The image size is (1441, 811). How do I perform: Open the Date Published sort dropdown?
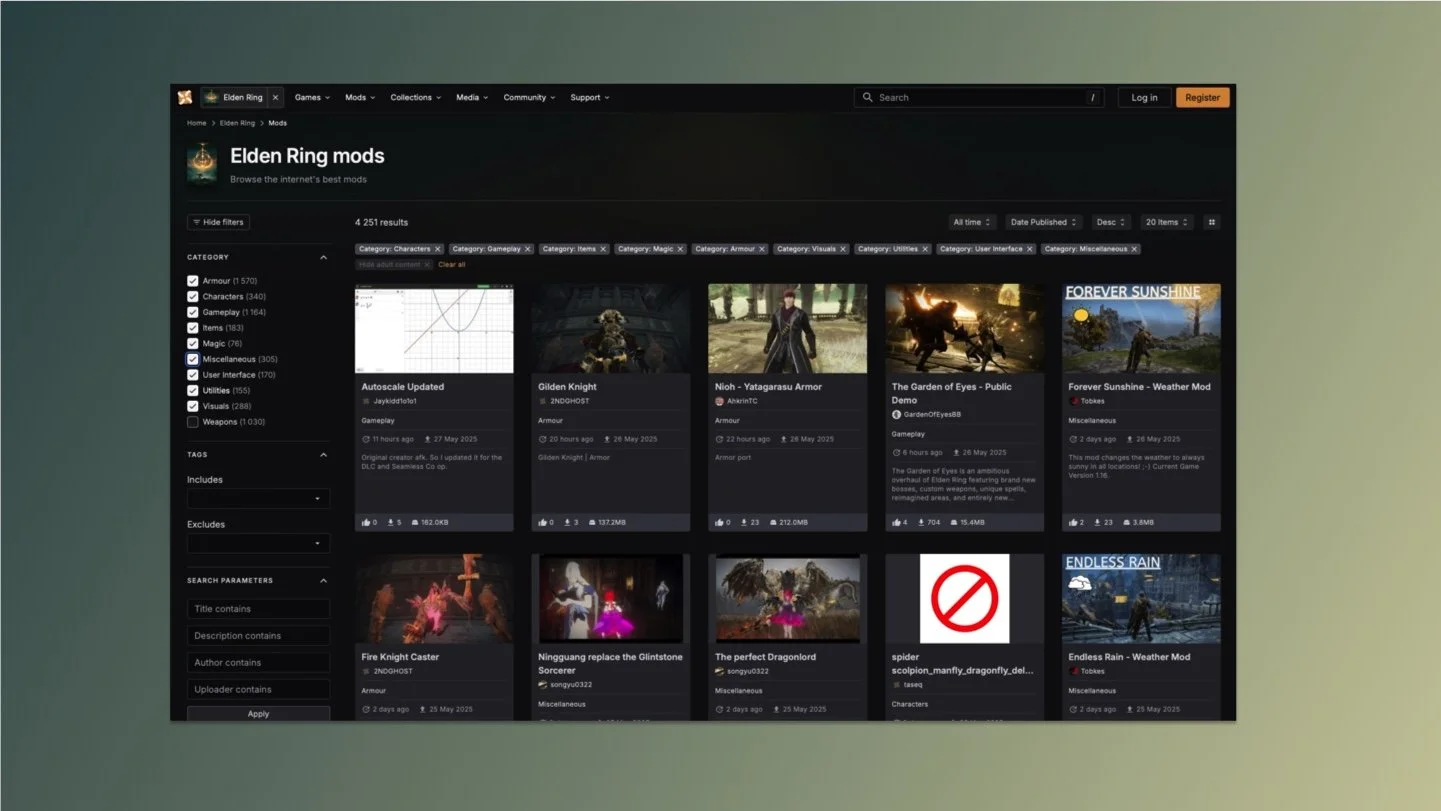click(1044, 222)
